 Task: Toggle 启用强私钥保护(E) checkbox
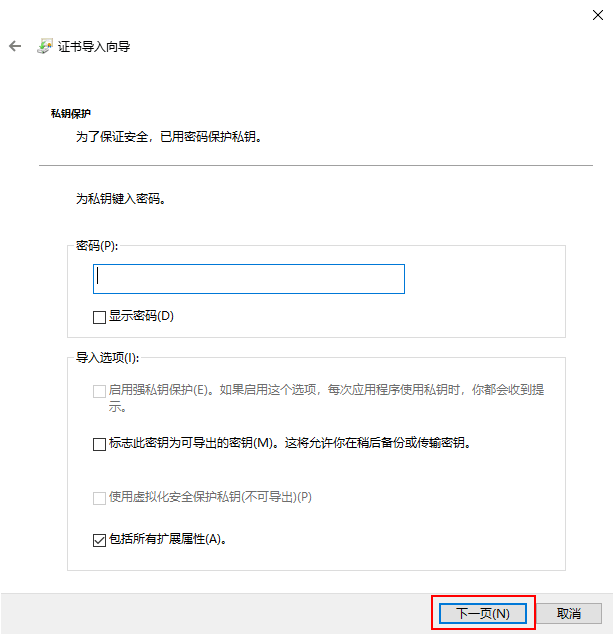pos(99,391)
